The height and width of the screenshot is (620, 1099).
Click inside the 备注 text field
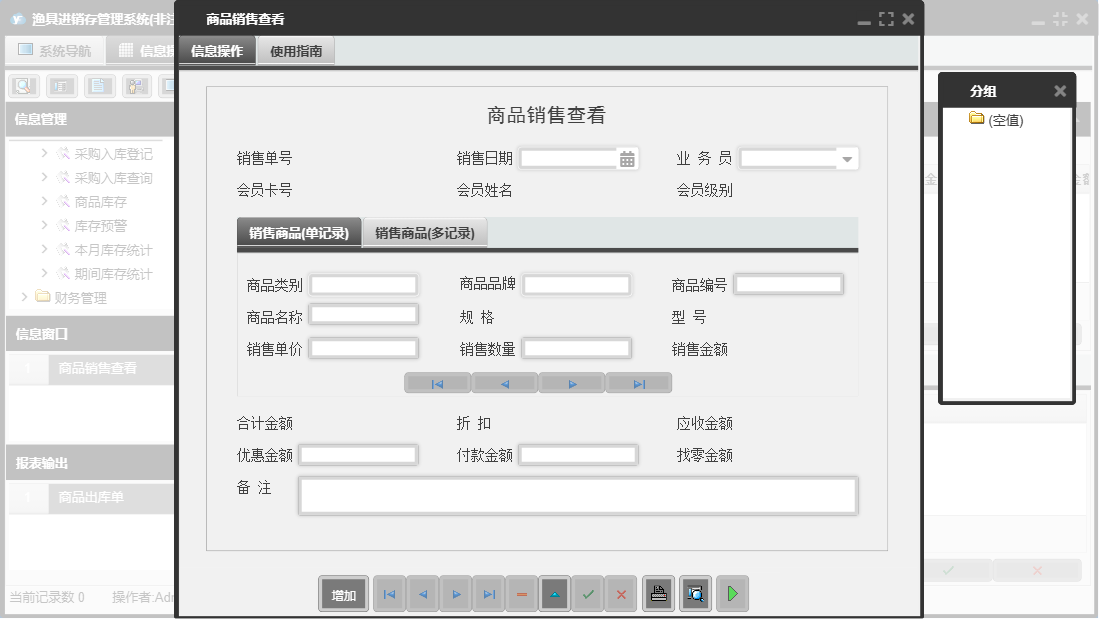click(578, 495)
